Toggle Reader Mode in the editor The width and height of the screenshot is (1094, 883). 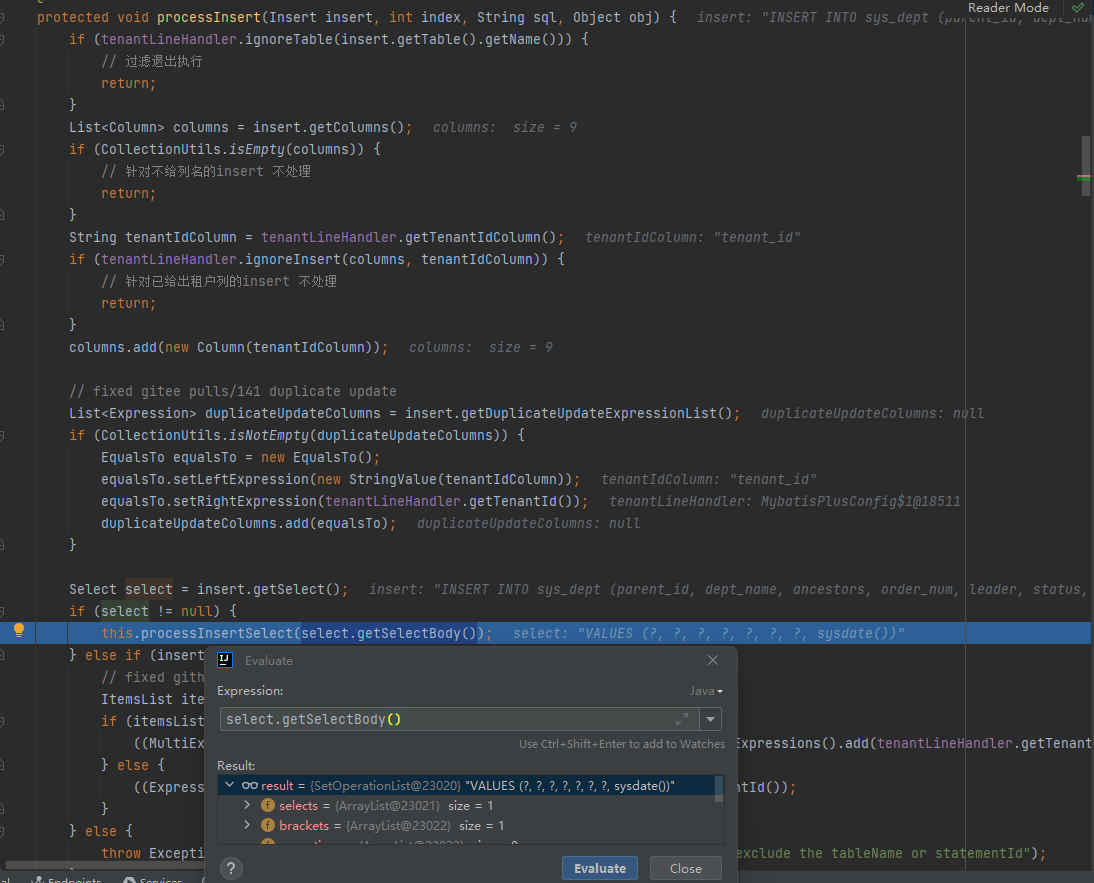coord(1008,8)
